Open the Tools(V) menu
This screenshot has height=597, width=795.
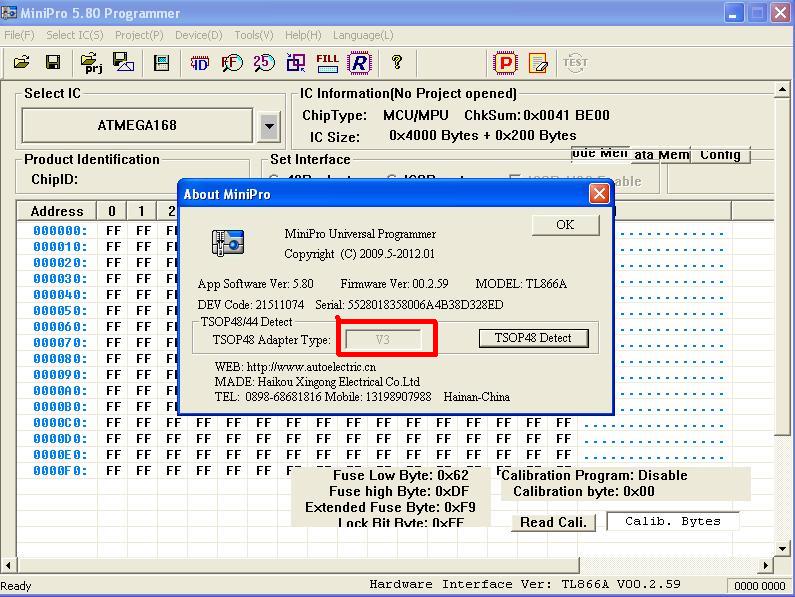(254, 35)
